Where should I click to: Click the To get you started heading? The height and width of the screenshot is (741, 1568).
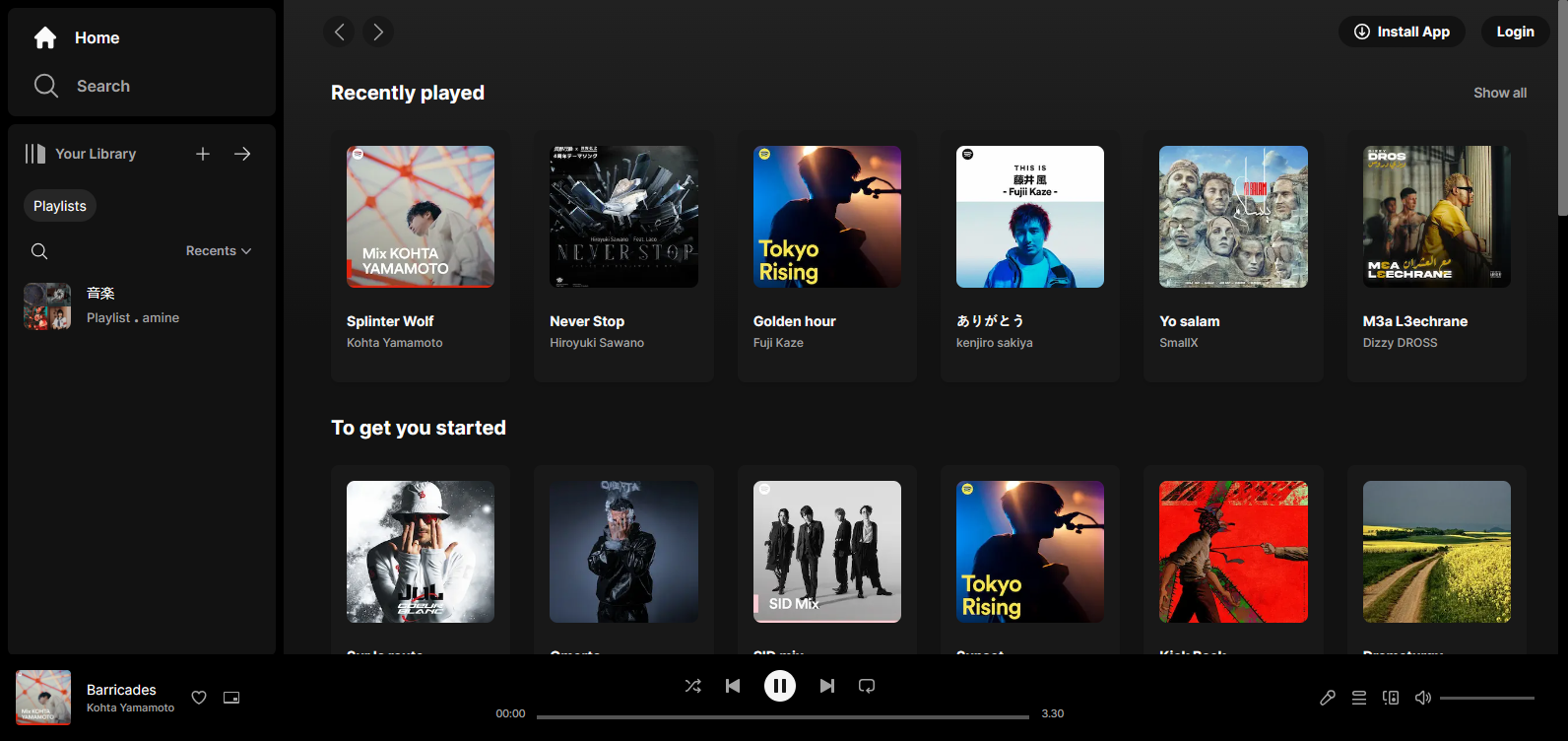click(419, 428)
